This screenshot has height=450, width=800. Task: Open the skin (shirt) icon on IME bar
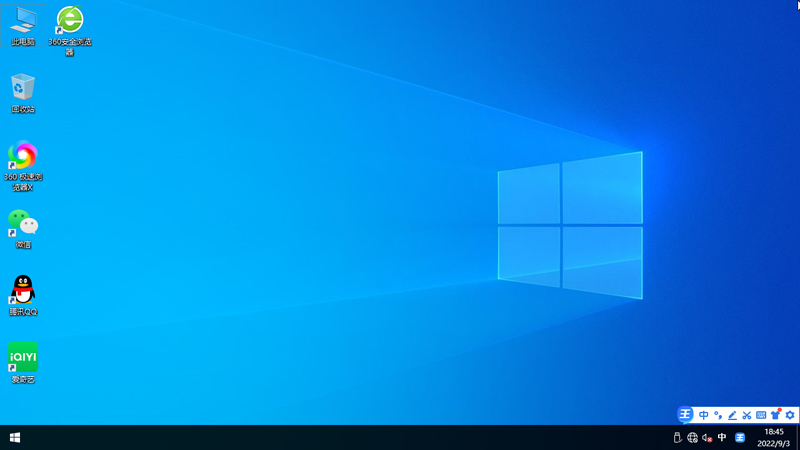pyautogui.click(x=776, y=415)
